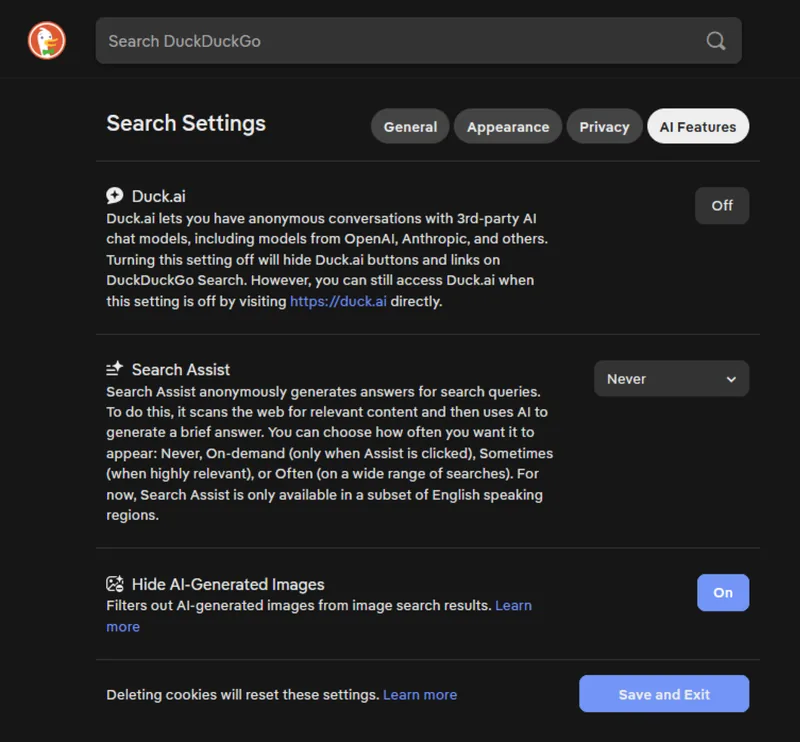
Task: Toggle the Duck.ai Off switch
Action: point(722,206)
